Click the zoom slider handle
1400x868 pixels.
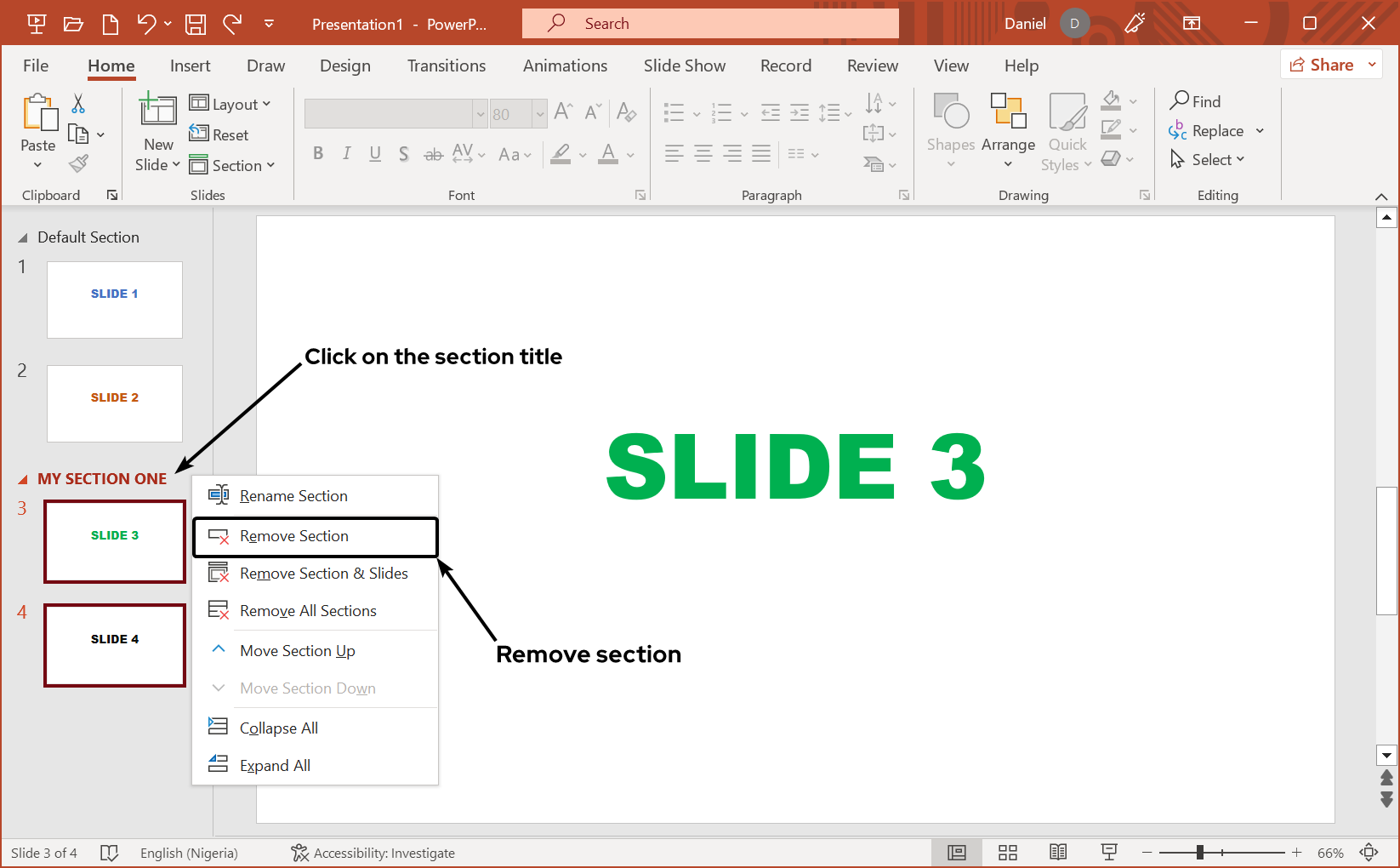pos(1199,853)
